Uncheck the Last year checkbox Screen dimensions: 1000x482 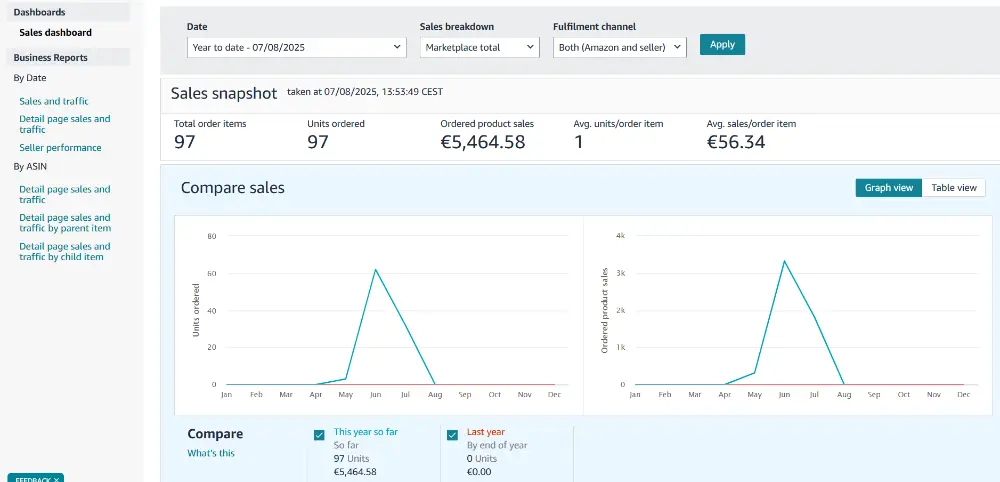click(452, 435)
